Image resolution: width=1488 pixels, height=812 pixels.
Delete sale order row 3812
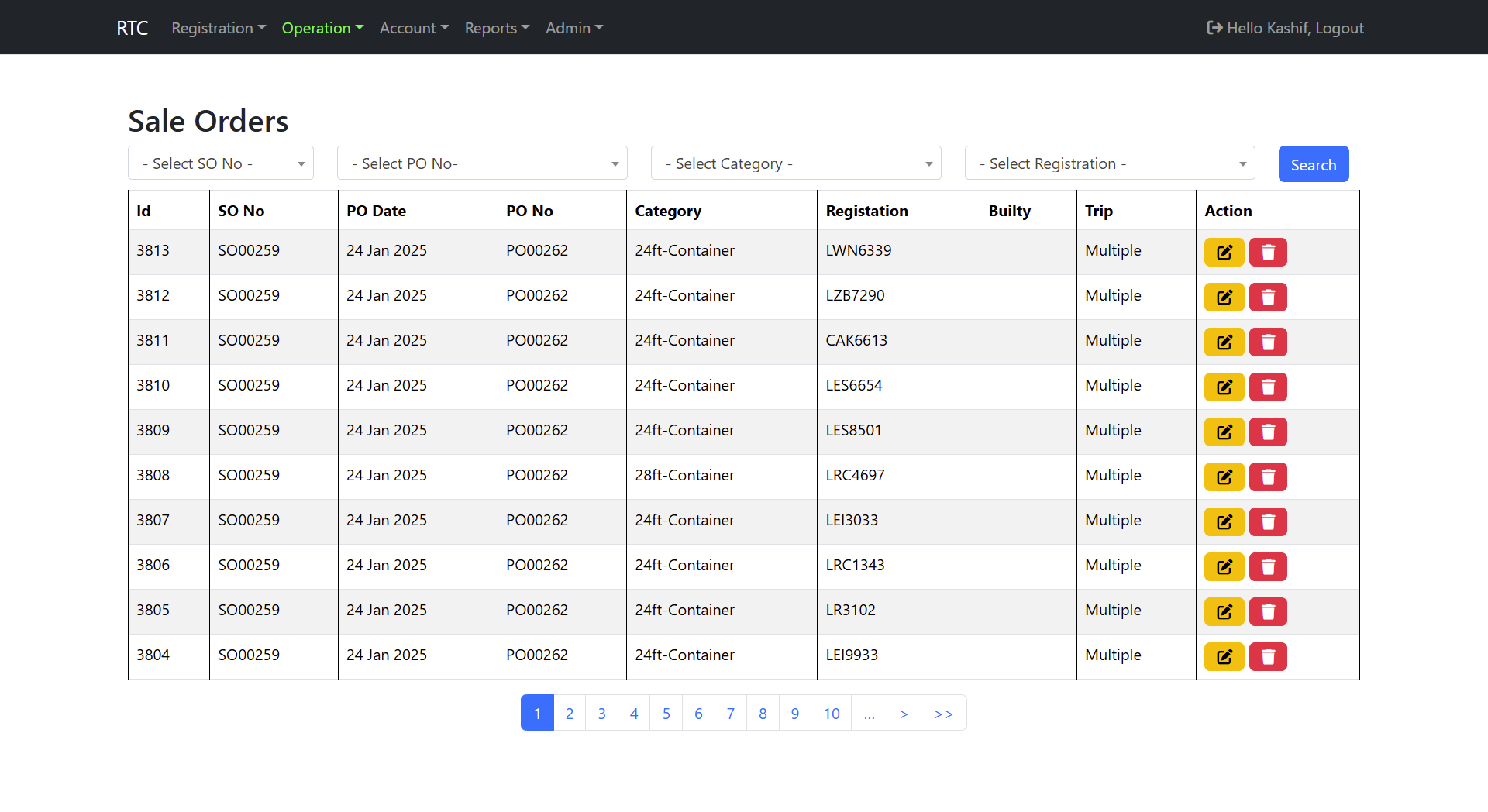[x=1268, y=297]
